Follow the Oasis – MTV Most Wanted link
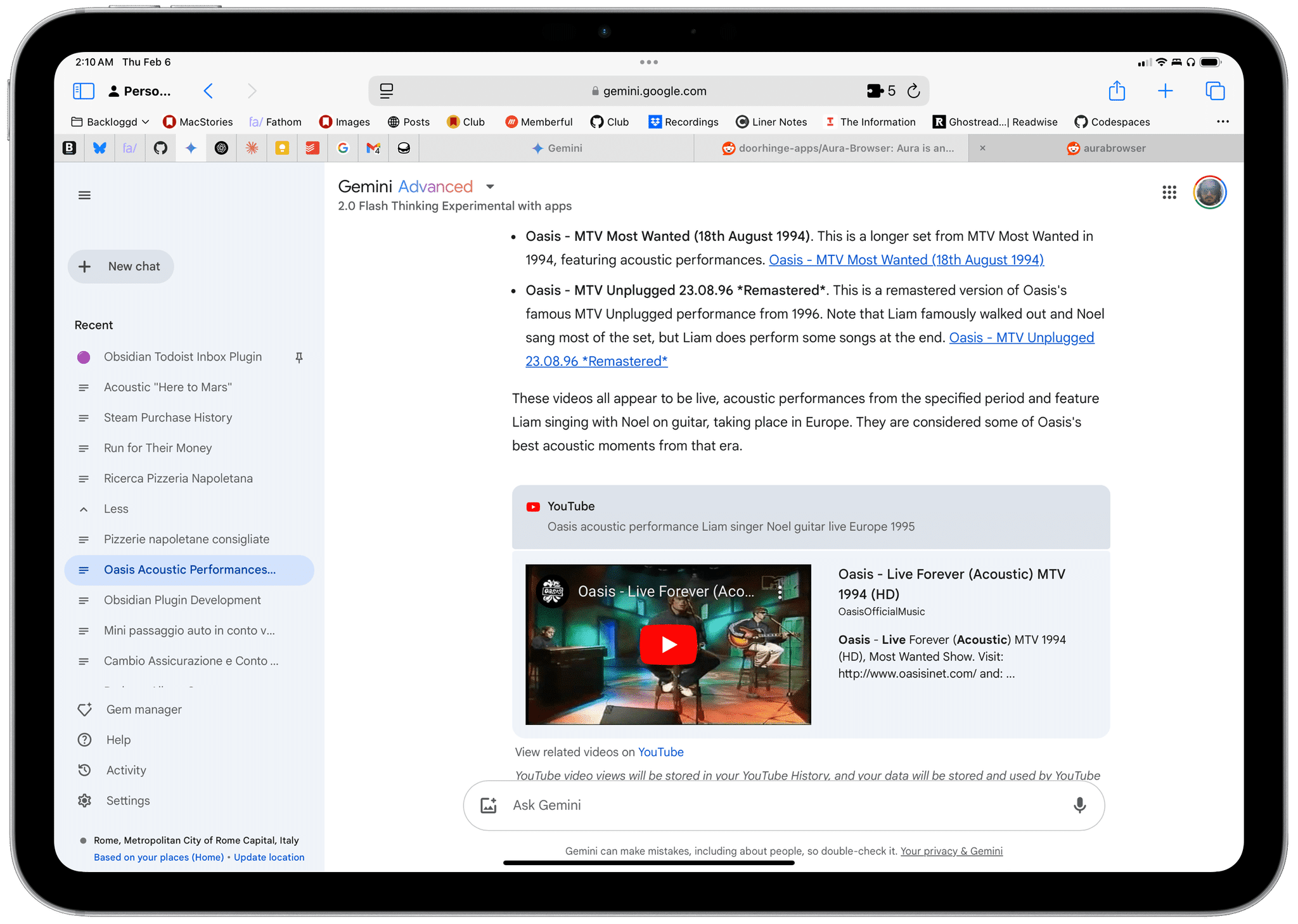This screenshot has width=1298, height=924. click(906, 260)
